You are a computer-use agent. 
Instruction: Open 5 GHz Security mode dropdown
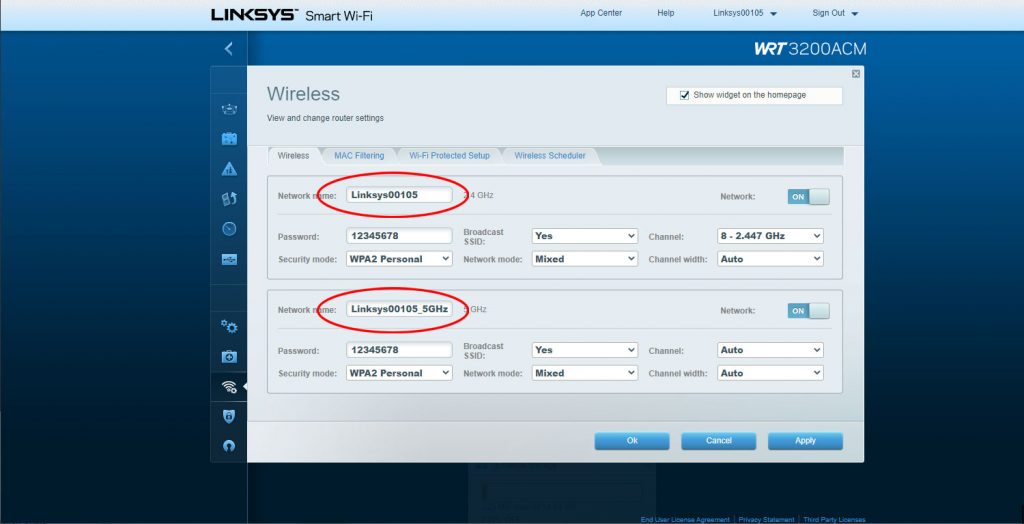(399, 373)
